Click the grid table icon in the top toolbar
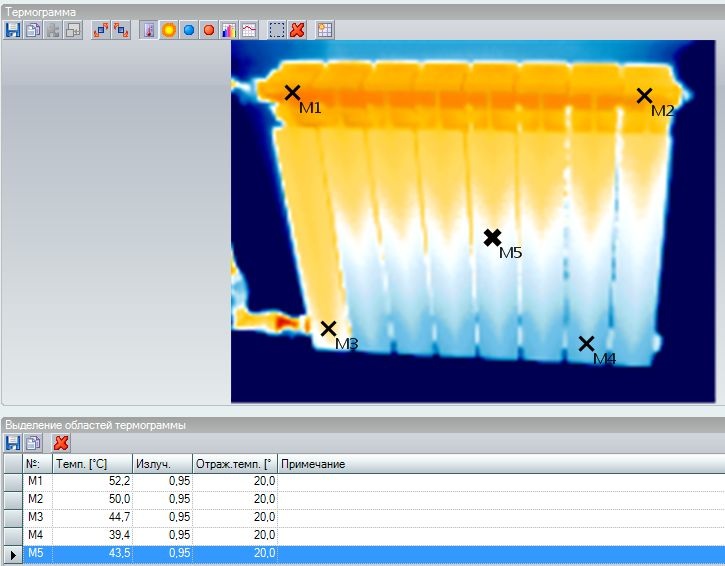725x566 pixels. coord(325,30)
